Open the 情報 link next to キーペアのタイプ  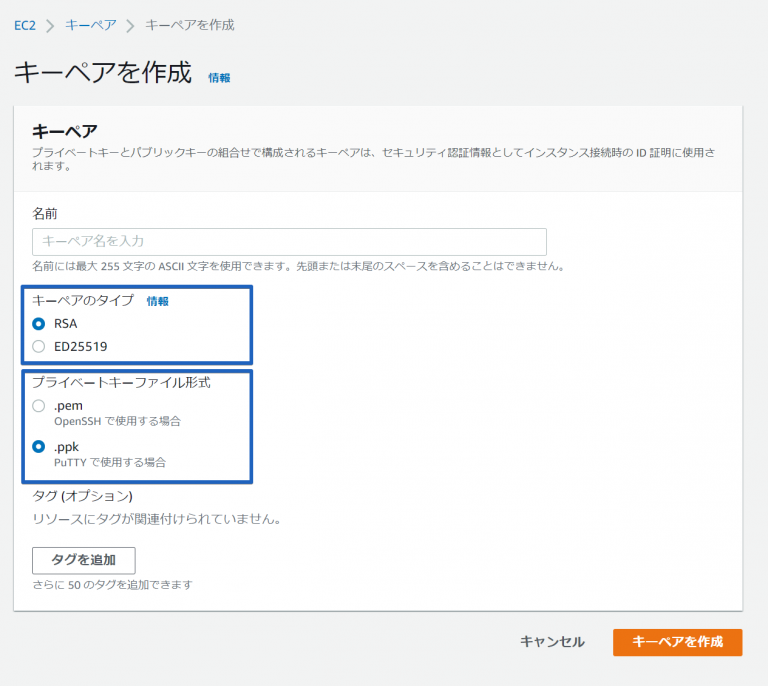coord(158,301)
